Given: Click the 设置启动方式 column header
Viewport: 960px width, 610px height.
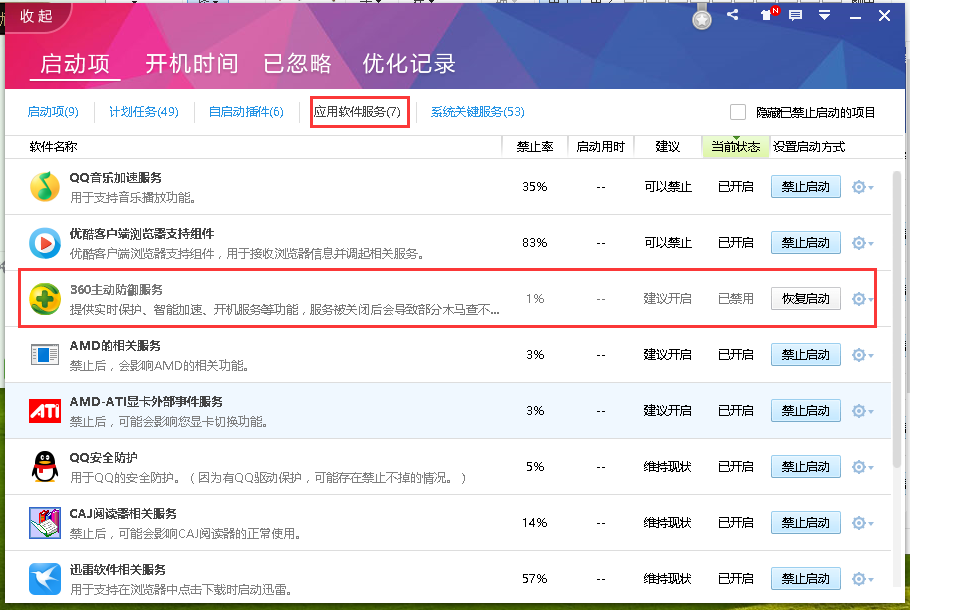Looking at the screenshot, I should [809, 147].
